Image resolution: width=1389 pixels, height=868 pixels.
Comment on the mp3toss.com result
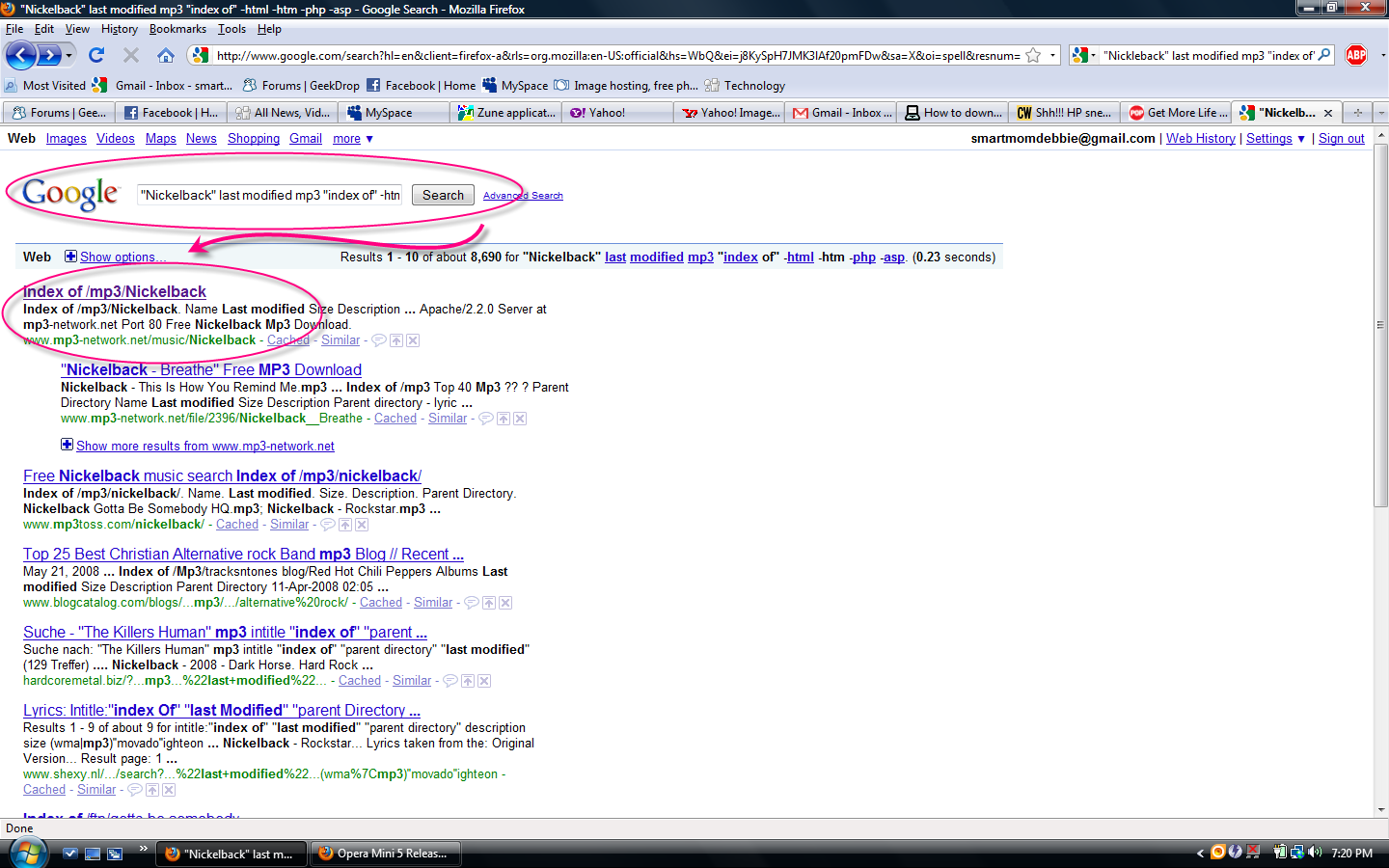pos(328,525)
